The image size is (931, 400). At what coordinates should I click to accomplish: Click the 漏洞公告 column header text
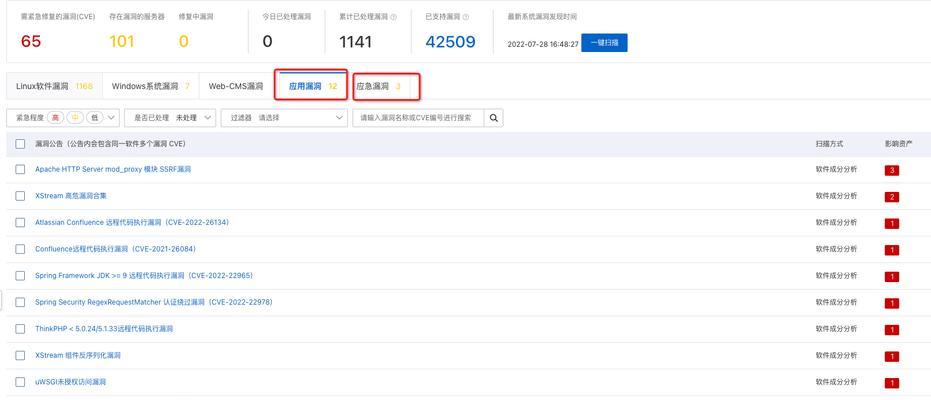point(110,144)
